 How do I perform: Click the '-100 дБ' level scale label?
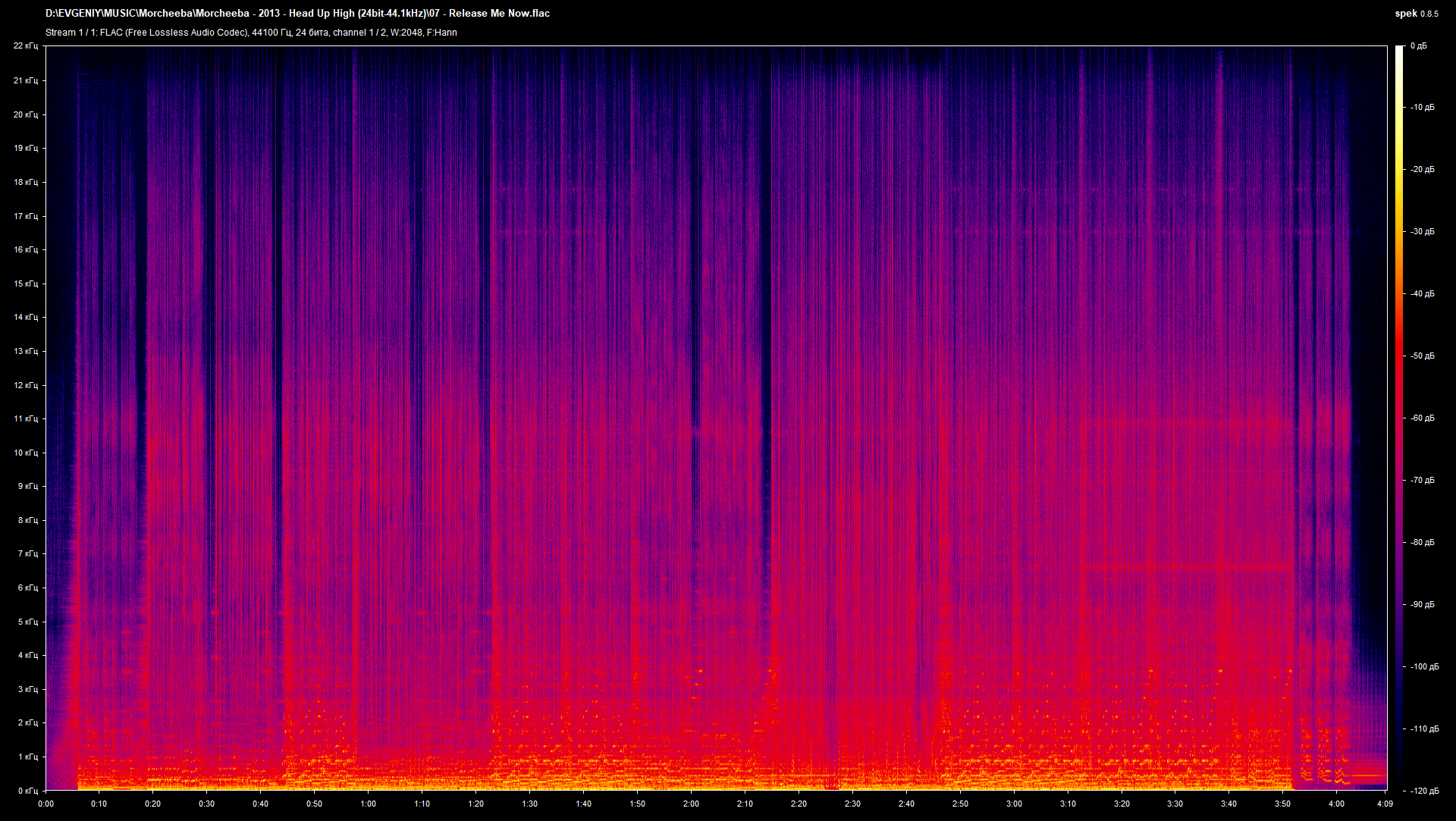point(1424,667)
